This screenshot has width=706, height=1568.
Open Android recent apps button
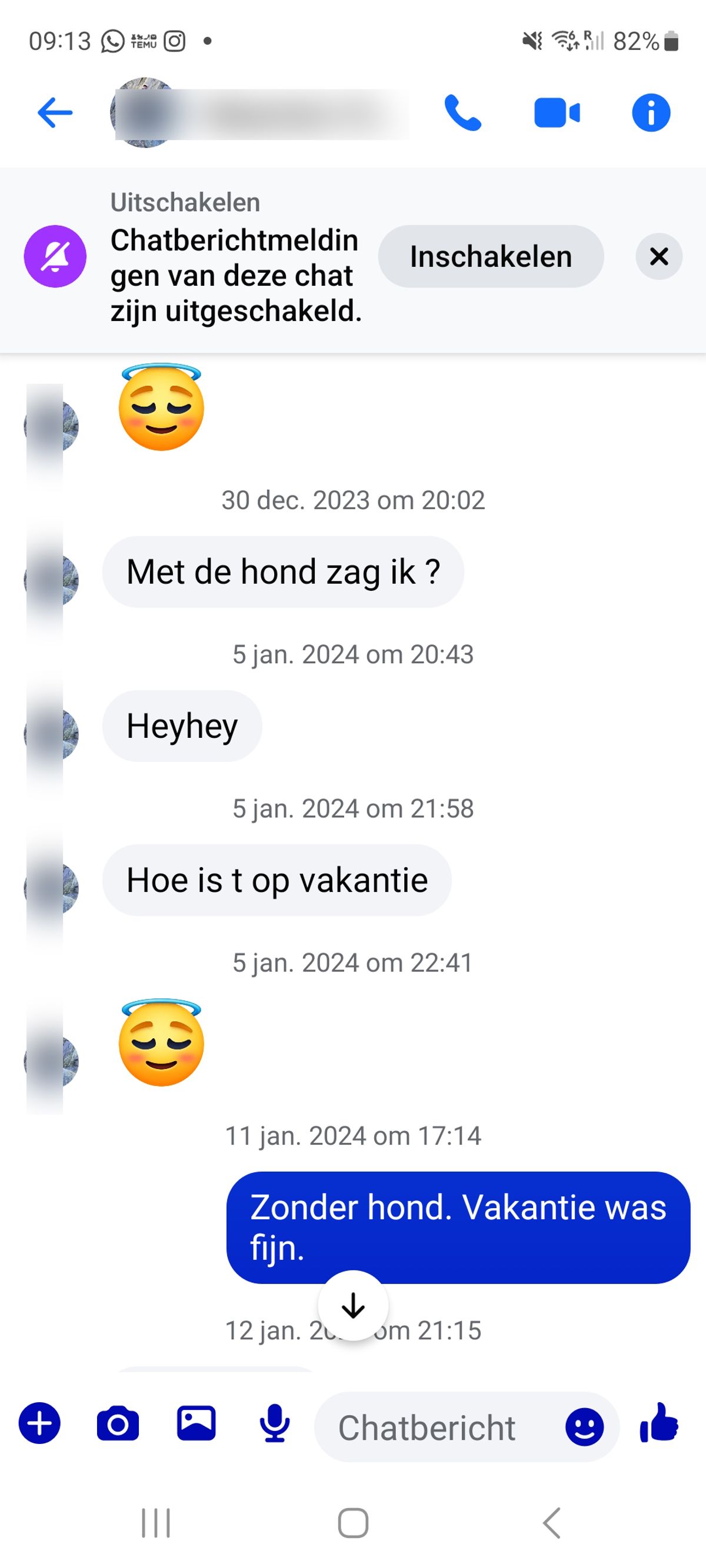(156, 1523)
